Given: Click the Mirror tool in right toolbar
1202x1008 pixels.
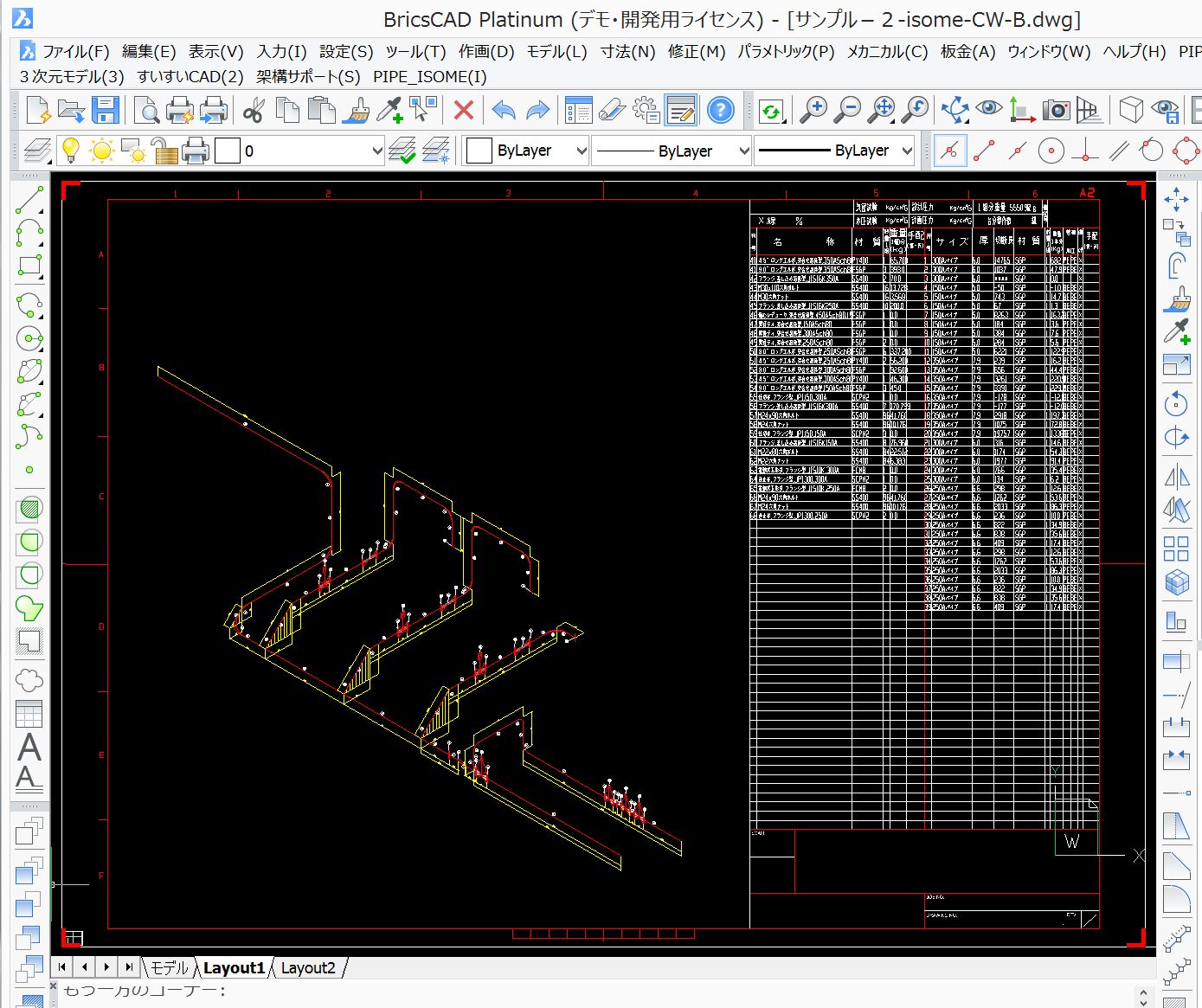Looking at the screenshot, I should pyautogui.click(x=1176, y=477).
